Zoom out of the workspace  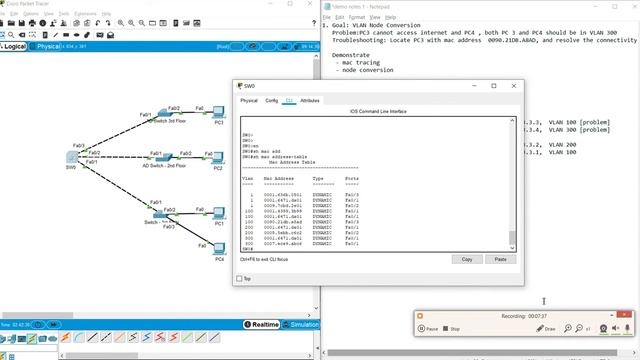[x=142, y=23]
